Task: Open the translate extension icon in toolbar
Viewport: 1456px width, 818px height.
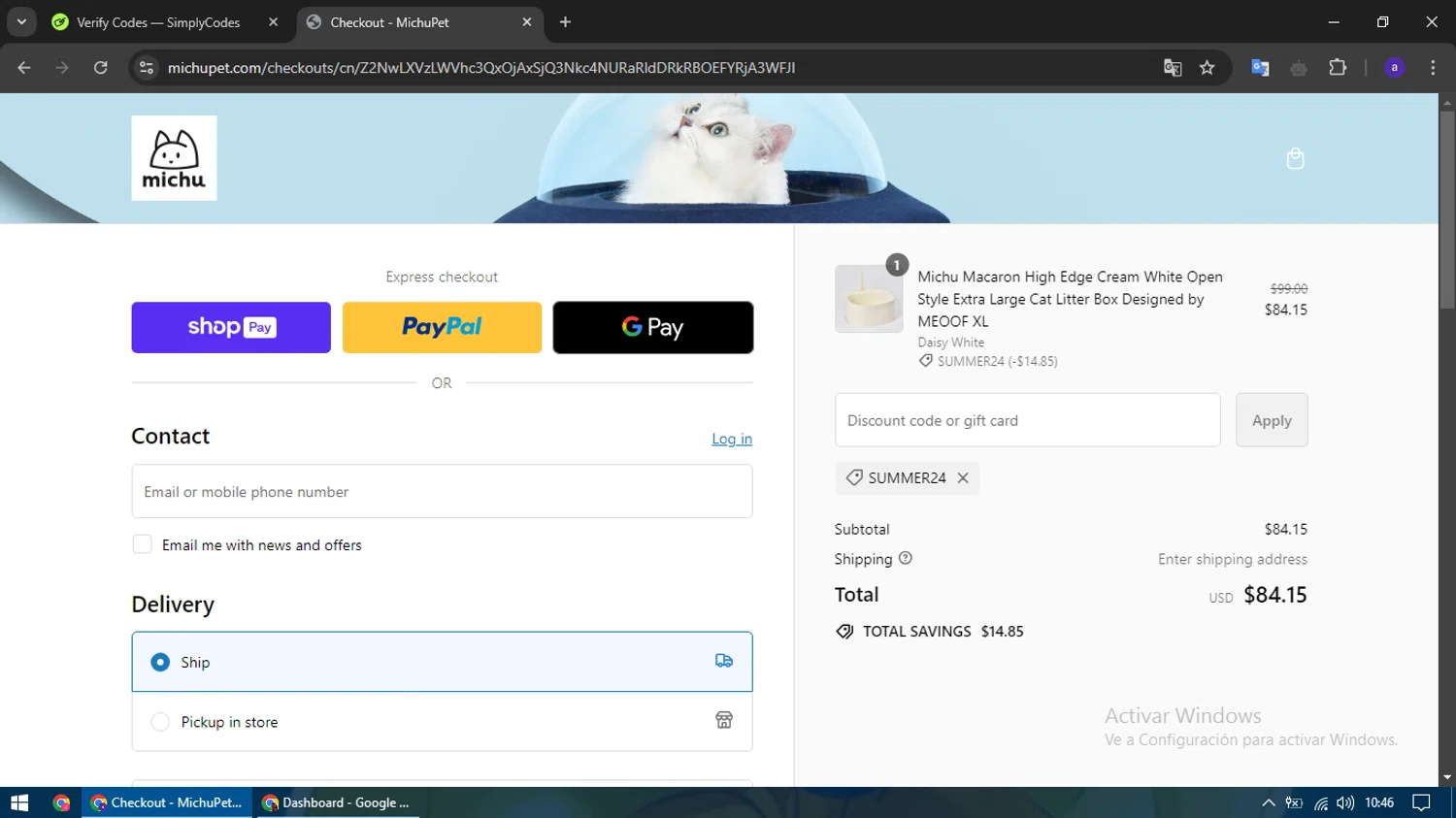Action: coord(1260,68)
